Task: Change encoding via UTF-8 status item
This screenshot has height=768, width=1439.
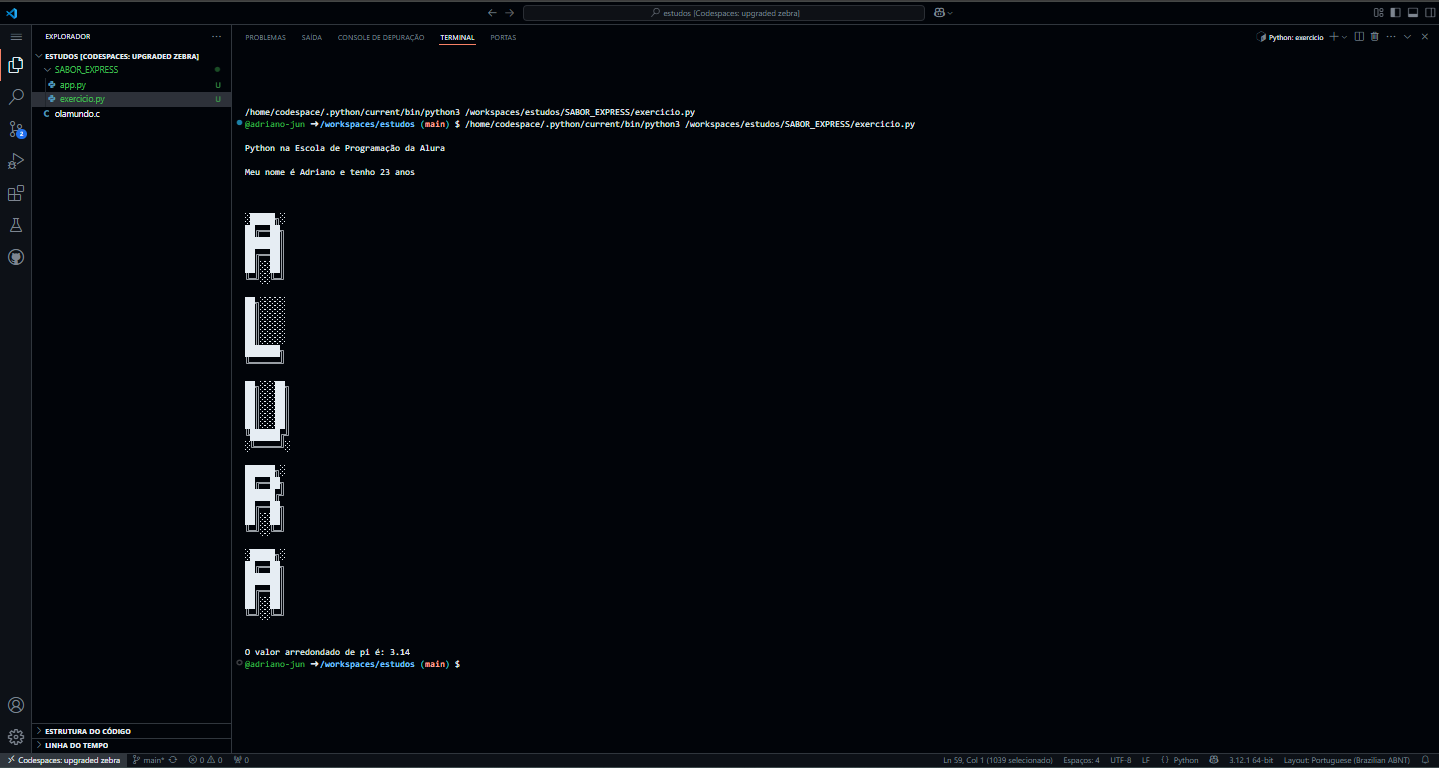Action: pyautogui.click(x=1120, y=760)
